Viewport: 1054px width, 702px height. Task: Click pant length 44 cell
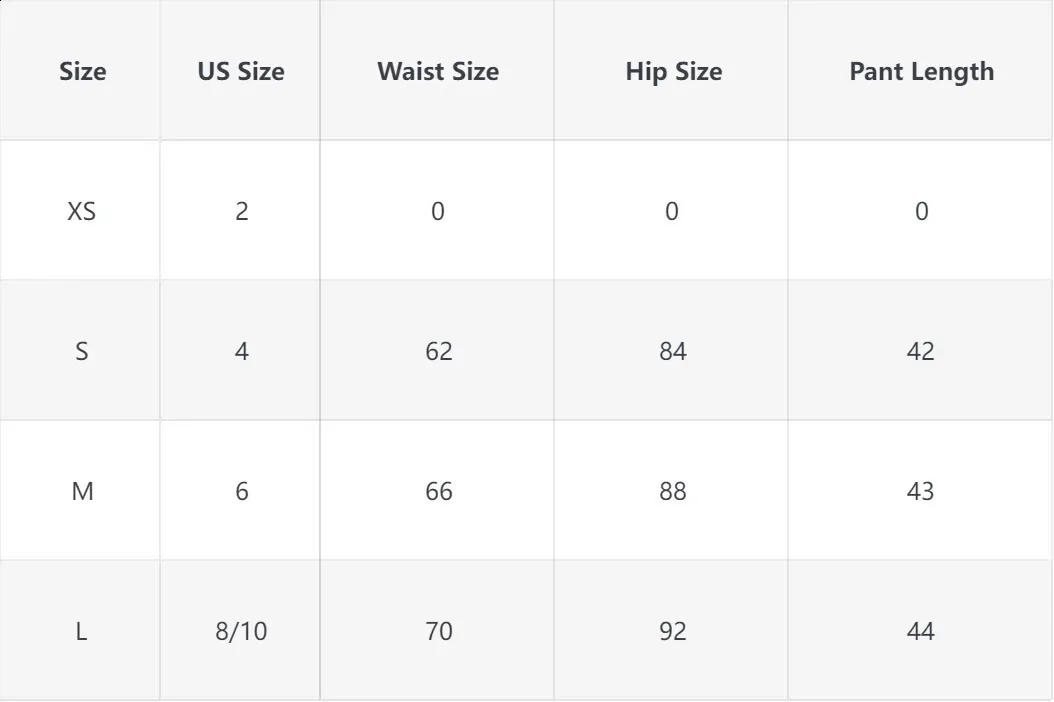click(x=920, y=631)
